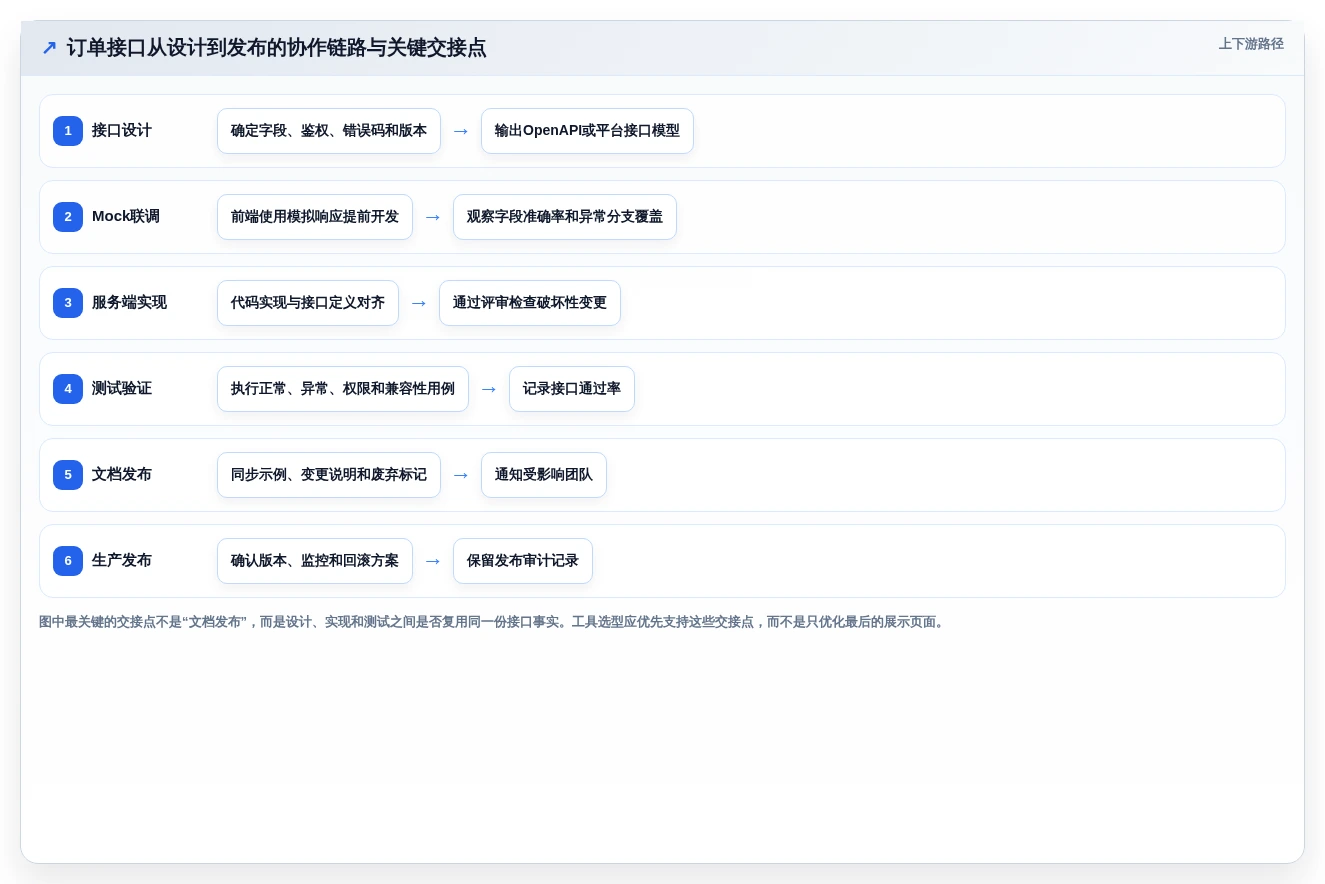1325x884 pixels.
Task: Select the 生产发布 step label
Action: [x=122, y=561]
